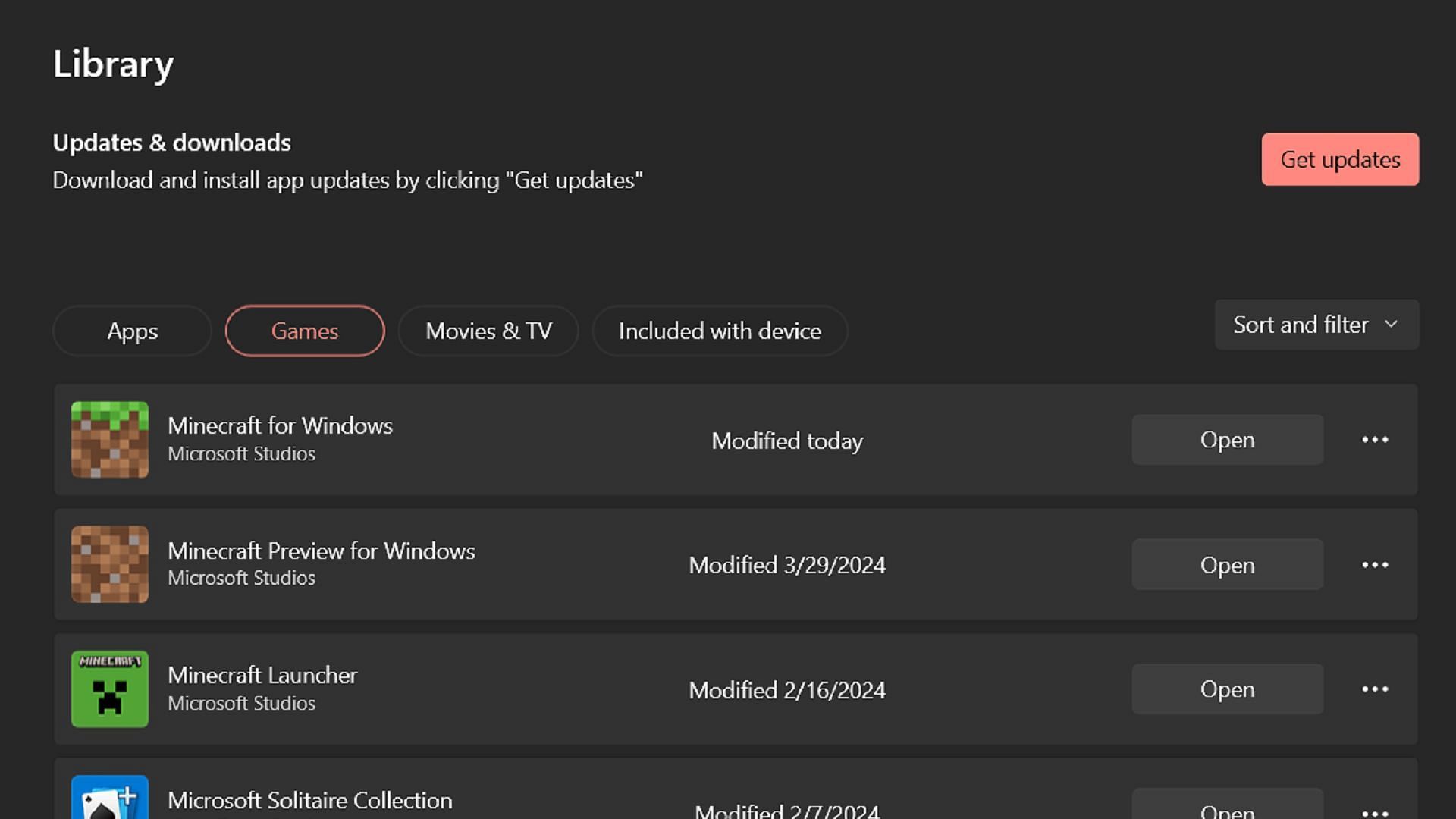
Task: Click the Included with device tab
Action: (x=720, y=330)
